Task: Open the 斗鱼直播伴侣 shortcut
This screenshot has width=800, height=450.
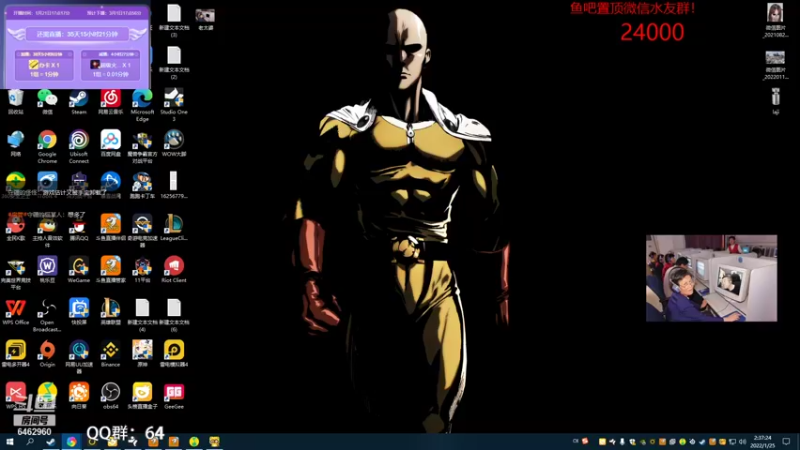Action: click(x=111, y=228)
